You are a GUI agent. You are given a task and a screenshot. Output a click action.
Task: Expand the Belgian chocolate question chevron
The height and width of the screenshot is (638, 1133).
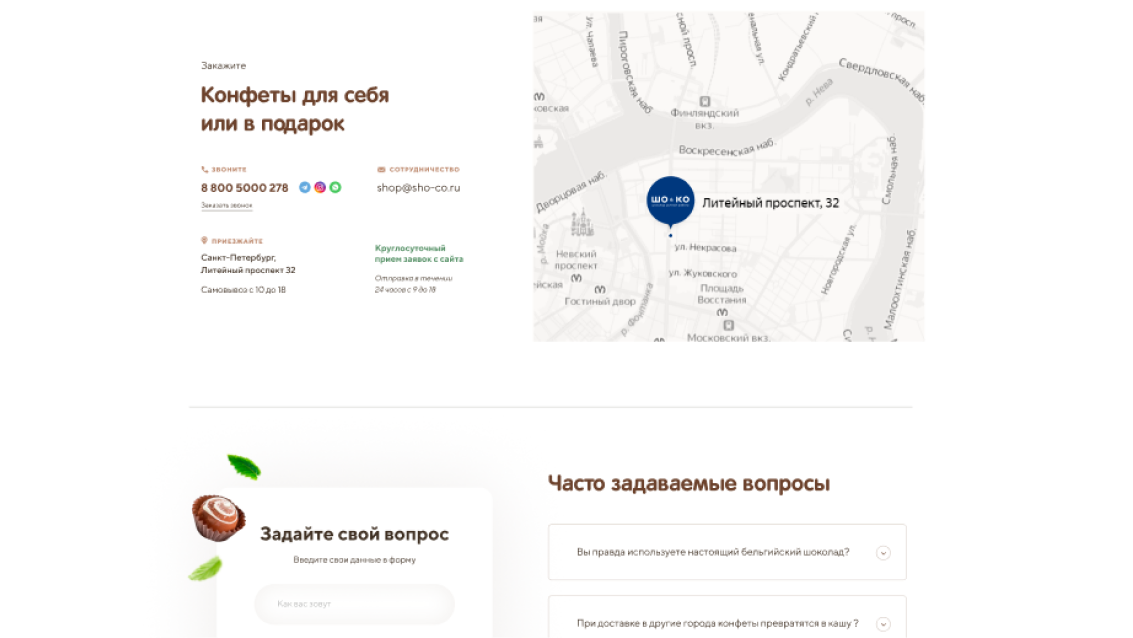click(883, 553)
